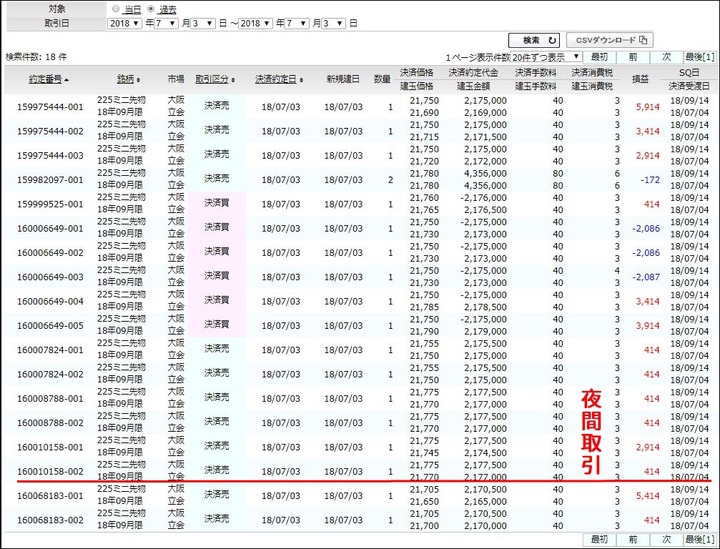Click loss value -172
This screenshot has width=720, height=549.
[650, 180]
